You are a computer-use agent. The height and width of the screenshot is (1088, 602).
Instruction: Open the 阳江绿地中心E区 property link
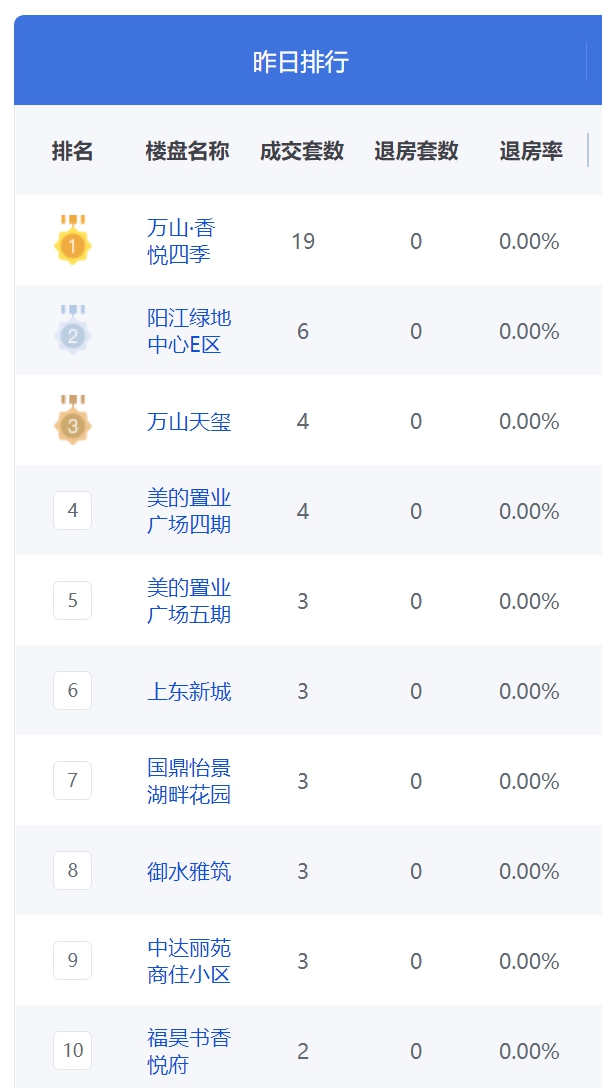pos(189,331)
